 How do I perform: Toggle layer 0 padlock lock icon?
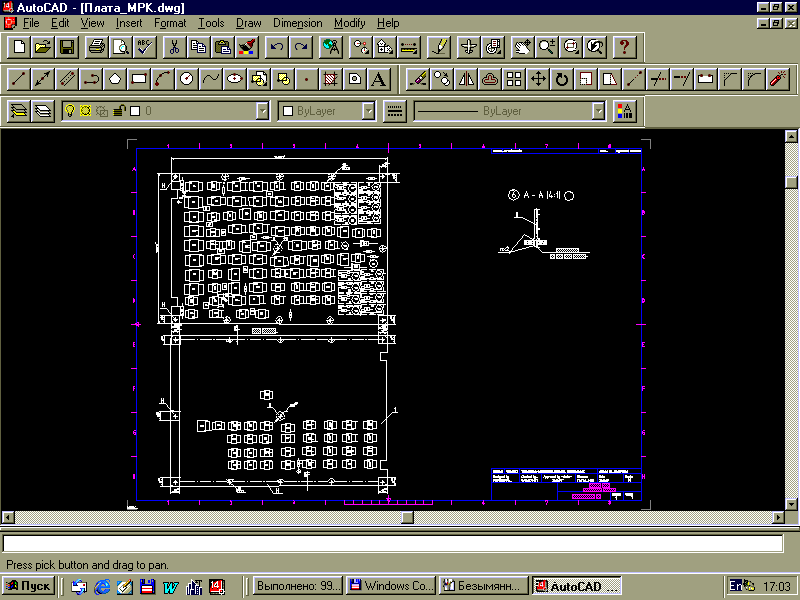click(119, 110)
